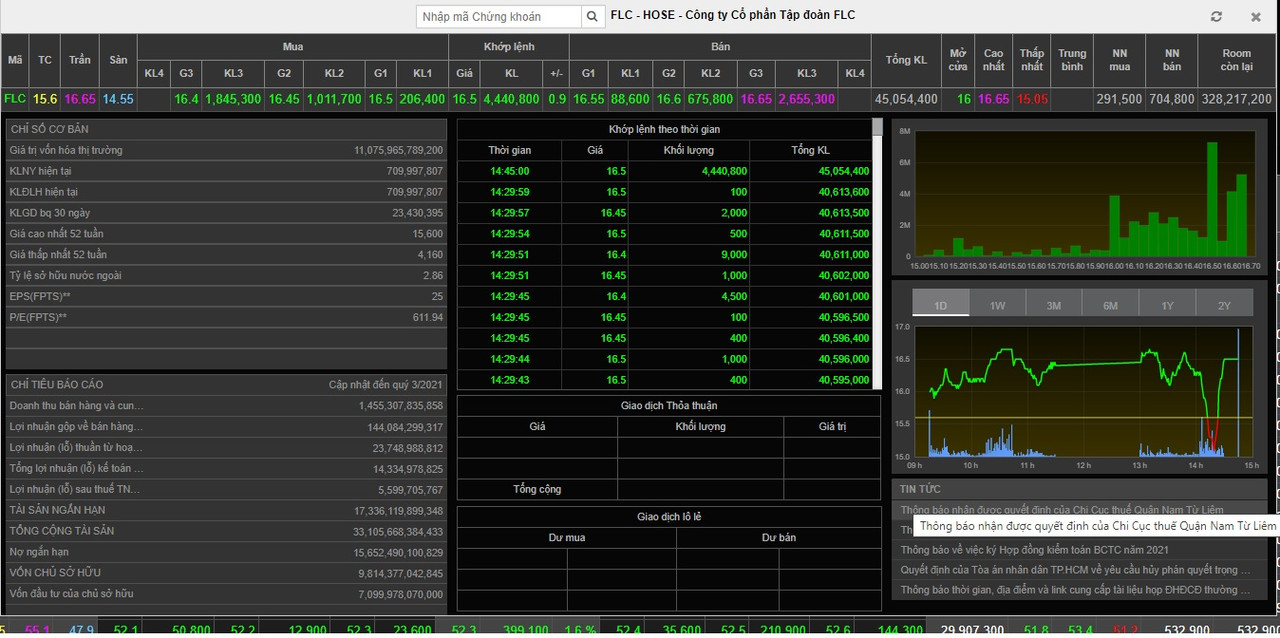Click the 14:29:54 trade row time
This screenshot has height=638, width=1280.
click(x=509, y=234)
